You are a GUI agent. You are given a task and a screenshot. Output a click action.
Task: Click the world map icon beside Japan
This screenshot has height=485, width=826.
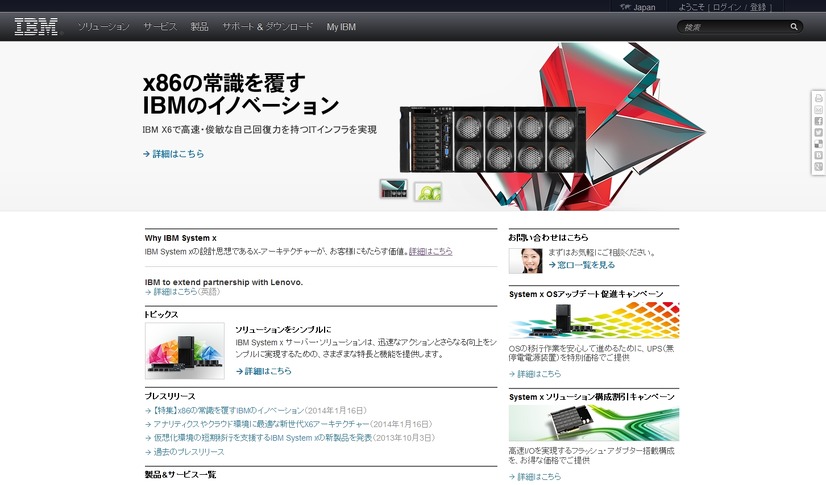tap(625, 7)
